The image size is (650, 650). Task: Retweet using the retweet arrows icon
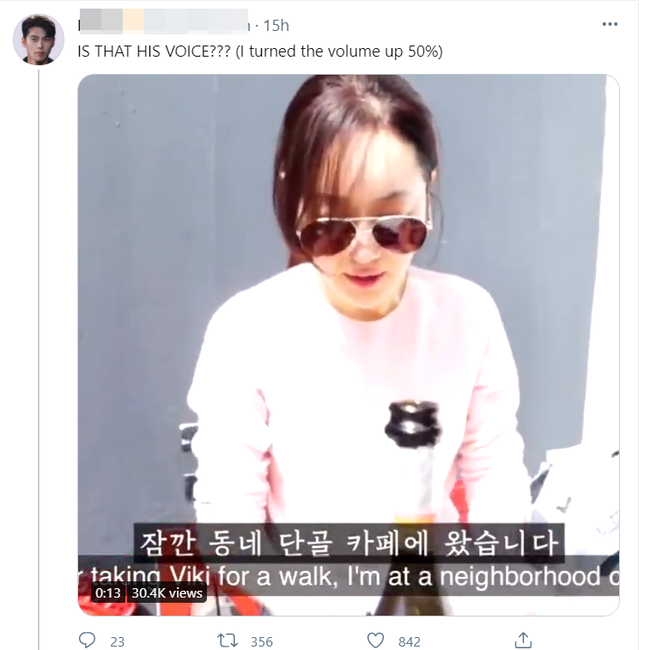click(x=227, y=640)
